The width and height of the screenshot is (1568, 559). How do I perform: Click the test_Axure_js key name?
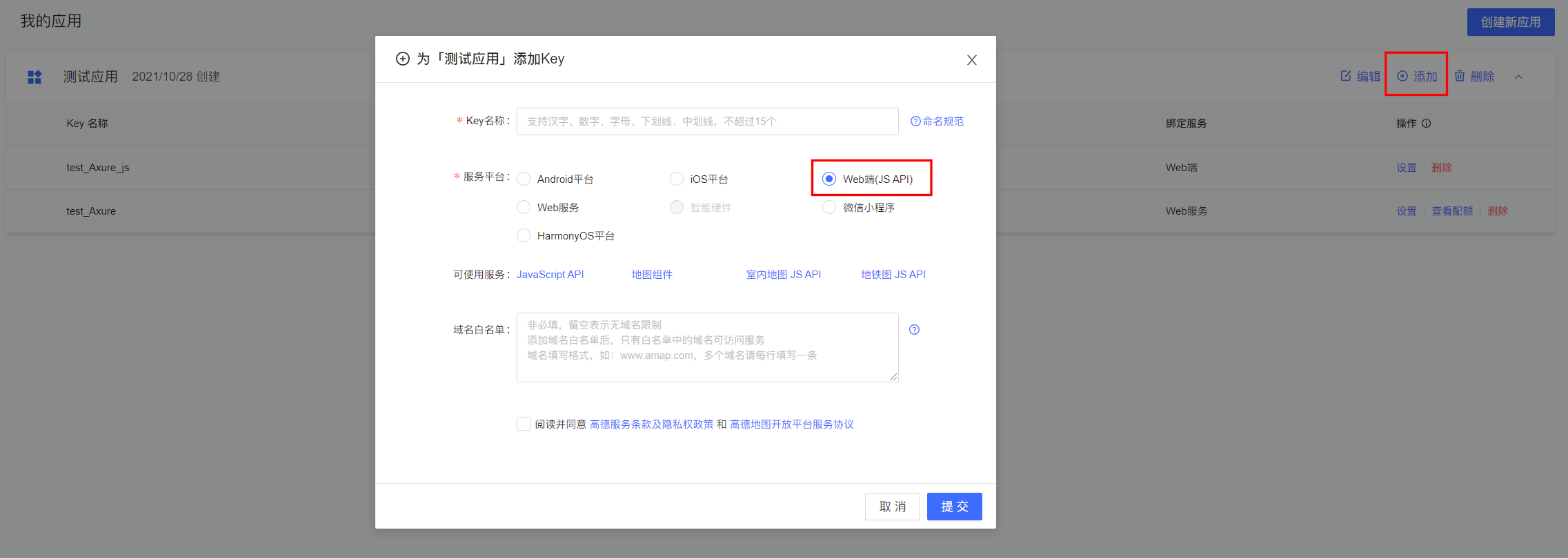(x=98, y=168)
